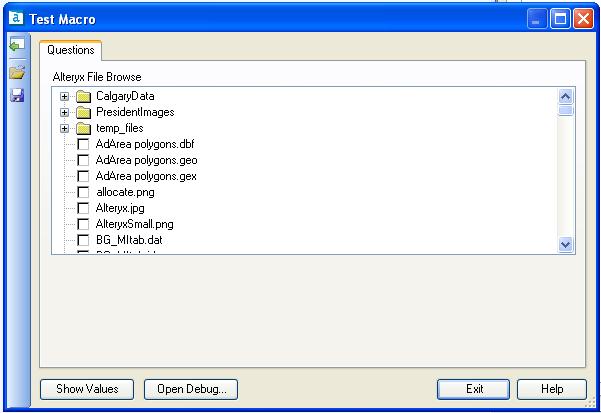Minimize the Test Macro window
The image size is (601, 413).
tap(537, 19)
